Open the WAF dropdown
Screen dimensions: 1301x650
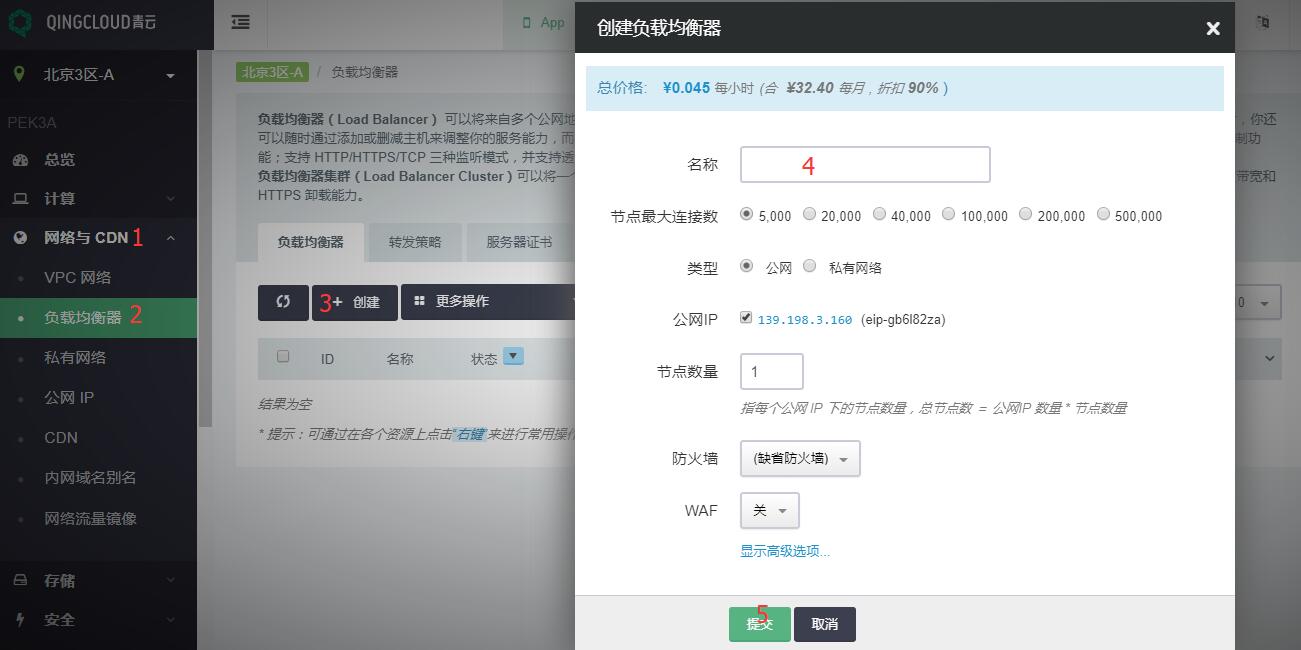pyautogui.click(x=769, y=511)
